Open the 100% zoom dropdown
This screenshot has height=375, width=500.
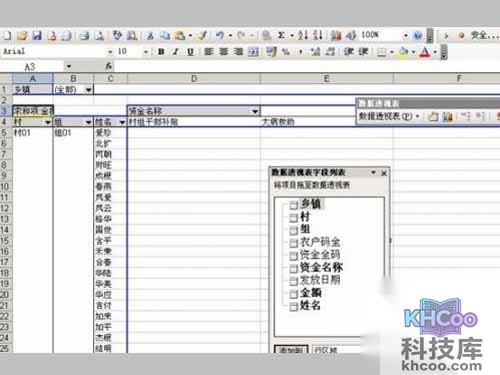point(406,35)
